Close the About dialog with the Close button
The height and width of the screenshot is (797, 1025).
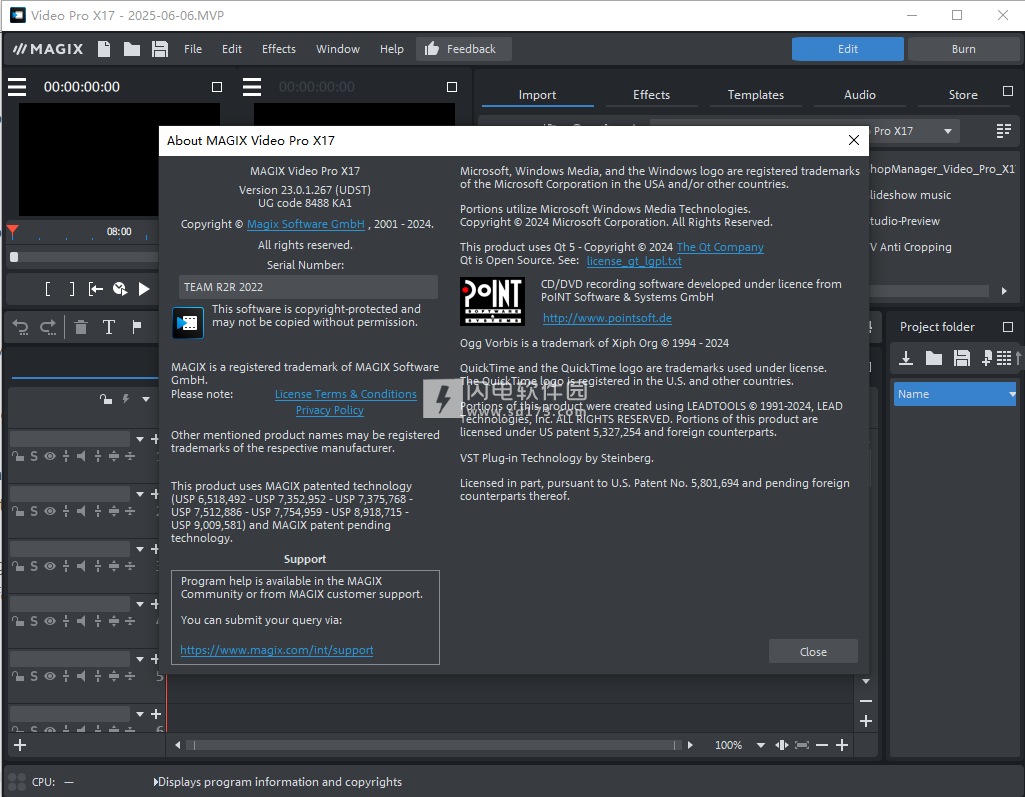tap(813, 652)
